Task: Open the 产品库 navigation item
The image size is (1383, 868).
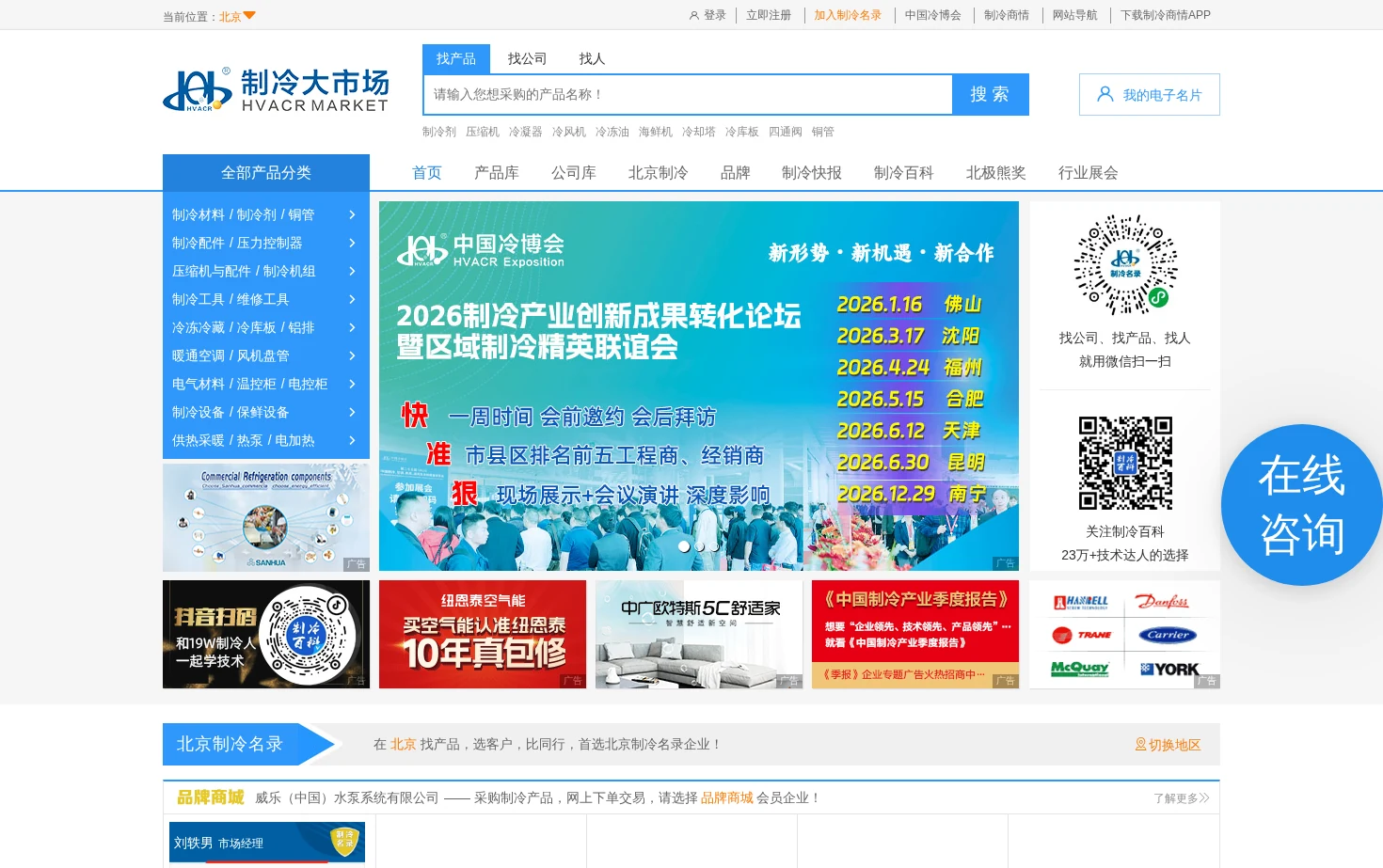Action: (x=497, y=173)
